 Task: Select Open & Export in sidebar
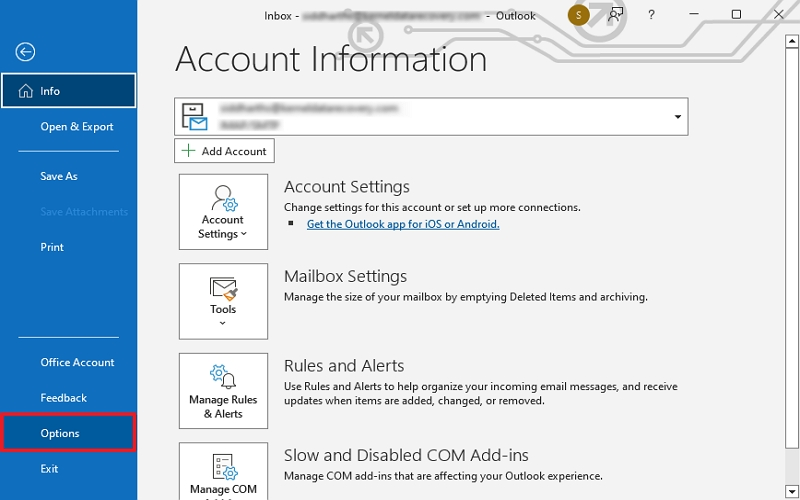76,127
